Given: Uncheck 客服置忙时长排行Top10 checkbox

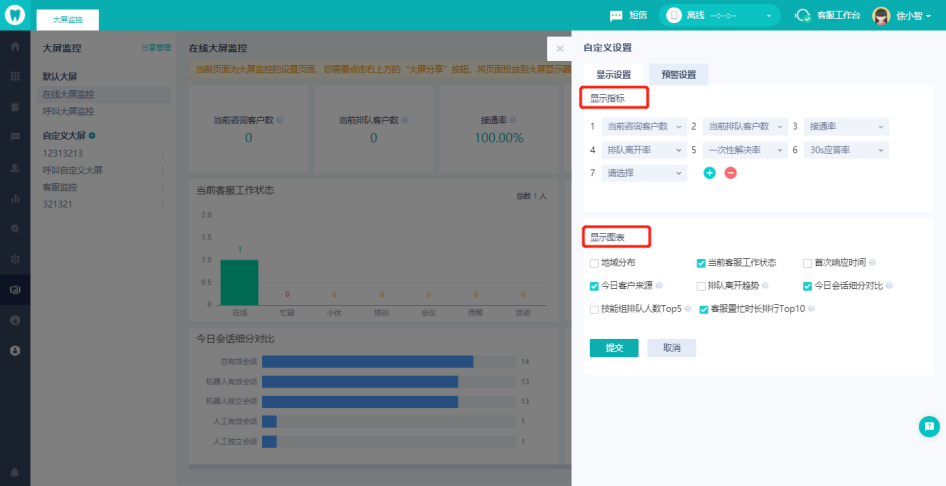Looking at the screenshot, I should pyautogui.click(x=703, y=310).
